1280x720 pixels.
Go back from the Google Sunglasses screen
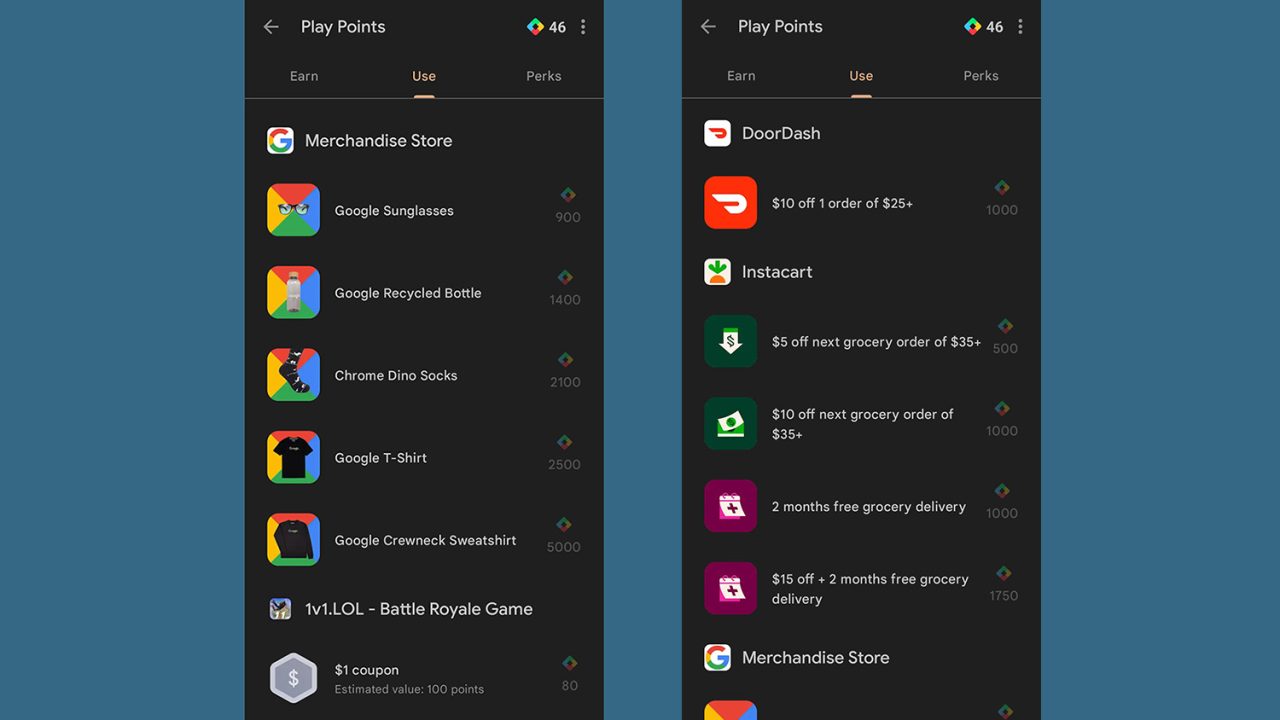(x=271, y=27)
